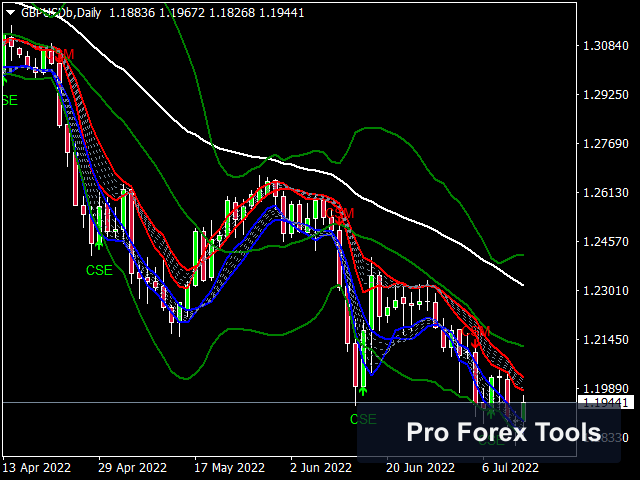The width and height of the screenshot is (640, 480).
Task: Click green up-arrow above the mid-June CSE
Action: click(x=363, y=391)
